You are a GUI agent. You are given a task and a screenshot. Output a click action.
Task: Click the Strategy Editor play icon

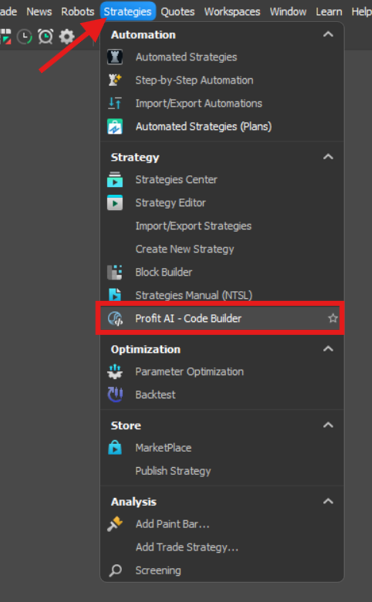tap(115, 203)
